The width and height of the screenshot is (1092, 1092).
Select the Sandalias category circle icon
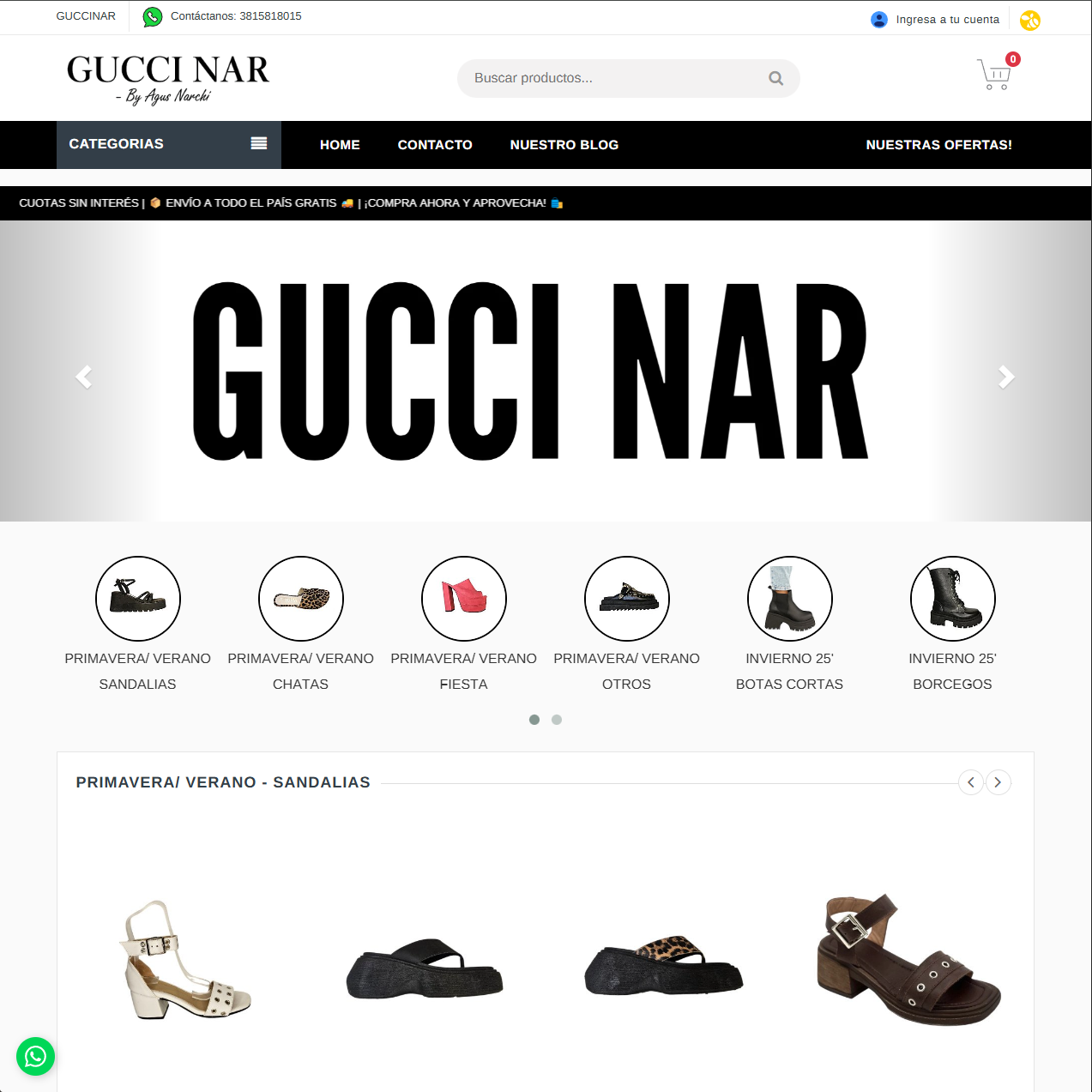click(x=138, y=599)
